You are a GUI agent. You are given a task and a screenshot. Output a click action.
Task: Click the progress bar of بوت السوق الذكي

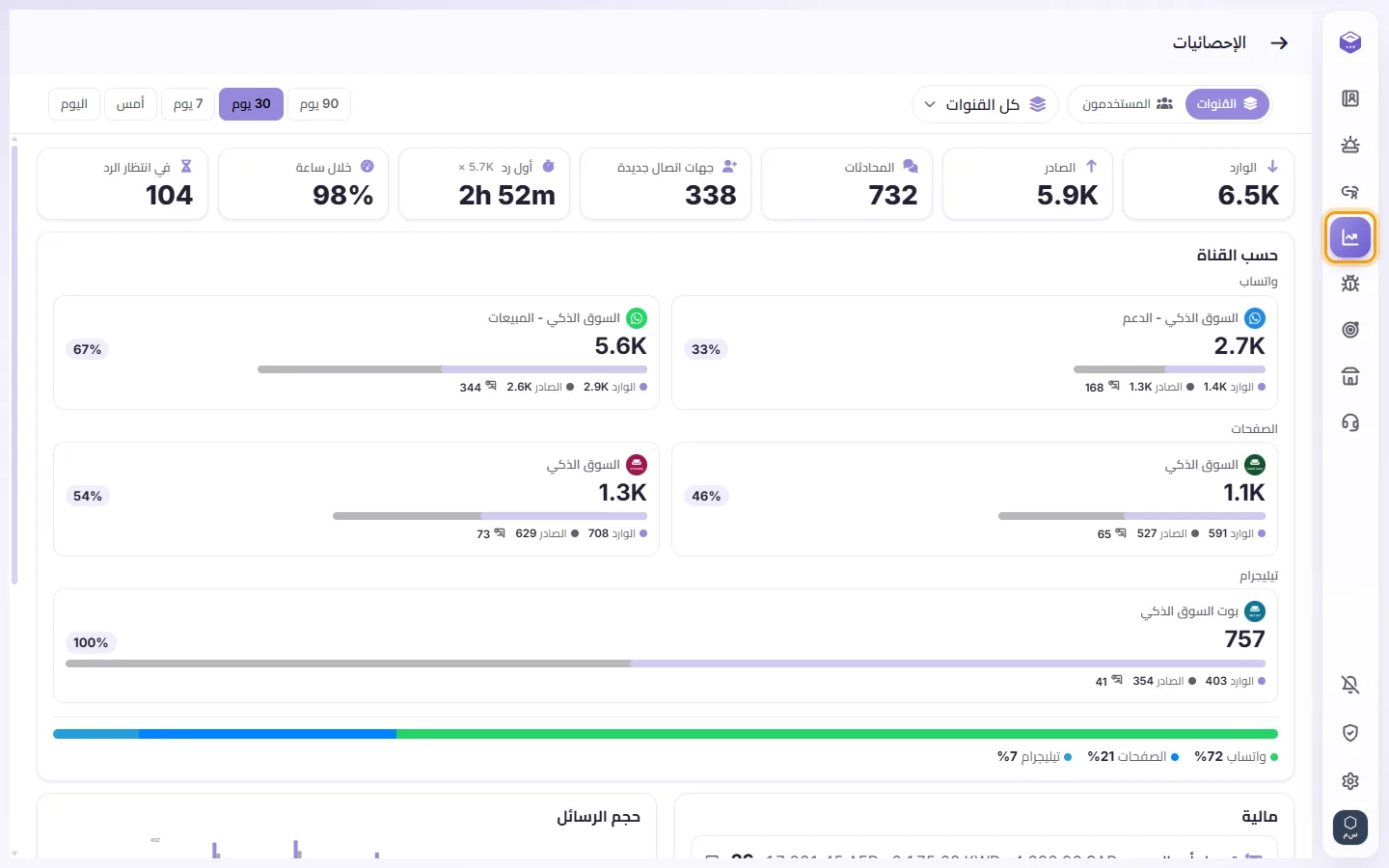666,664
